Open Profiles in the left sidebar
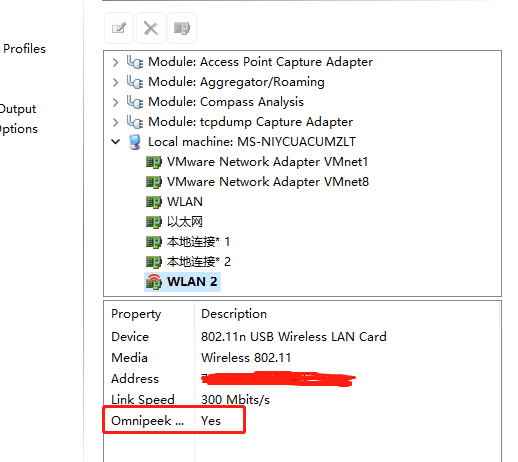518x462 pixels. [24, 49]
